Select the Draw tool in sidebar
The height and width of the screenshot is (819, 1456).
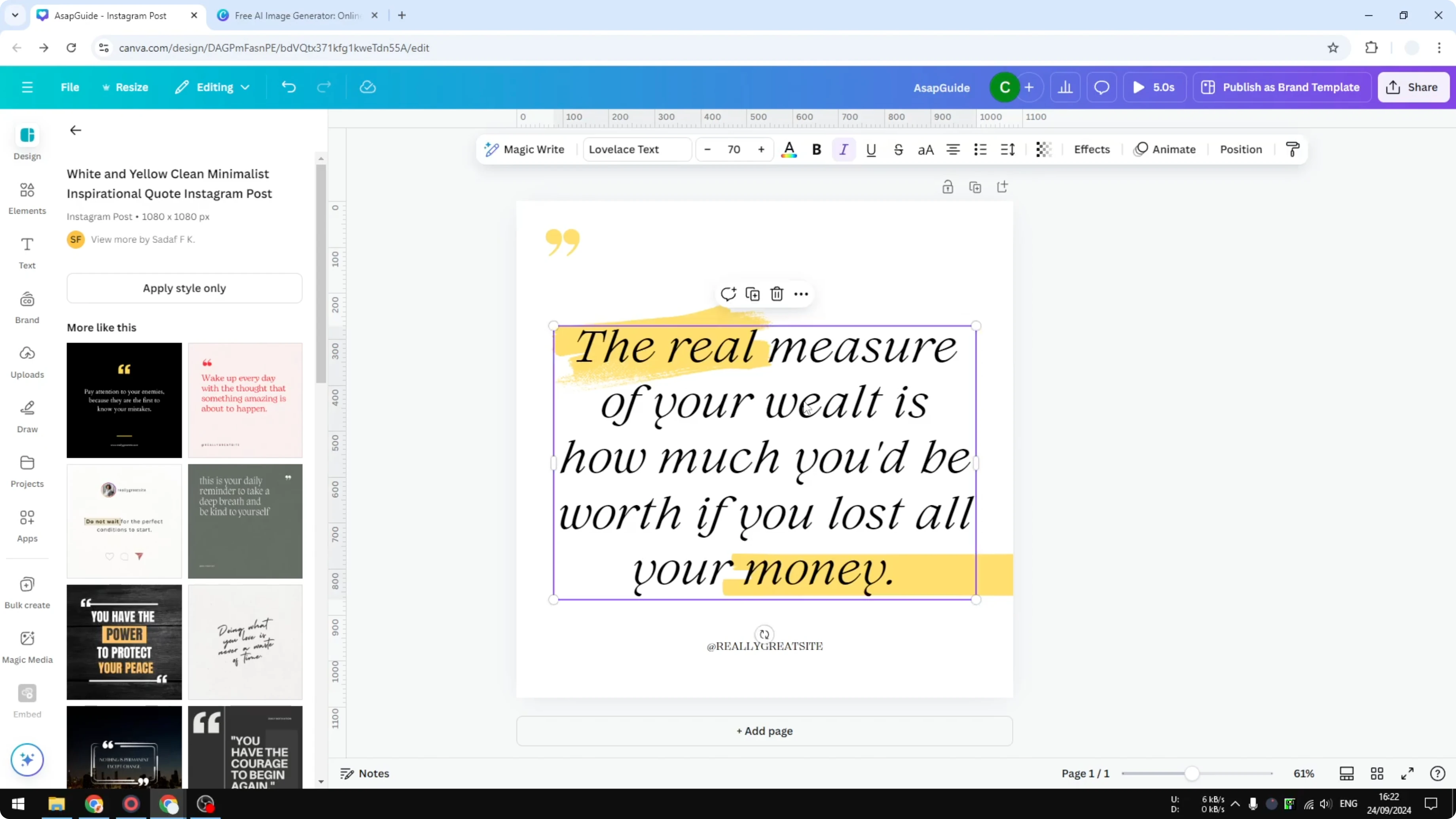click(x=27, y=417)
